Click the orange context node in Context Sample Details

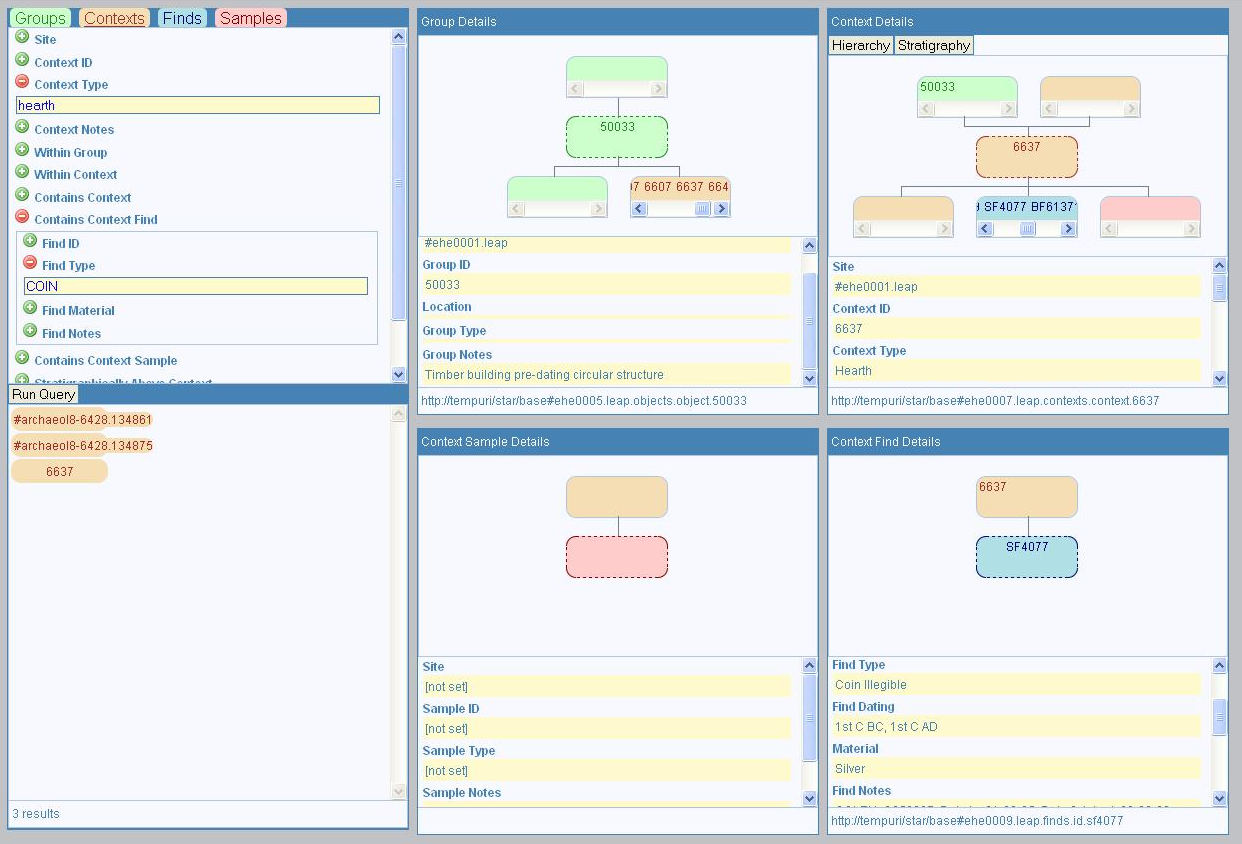(x=617, y=497)
